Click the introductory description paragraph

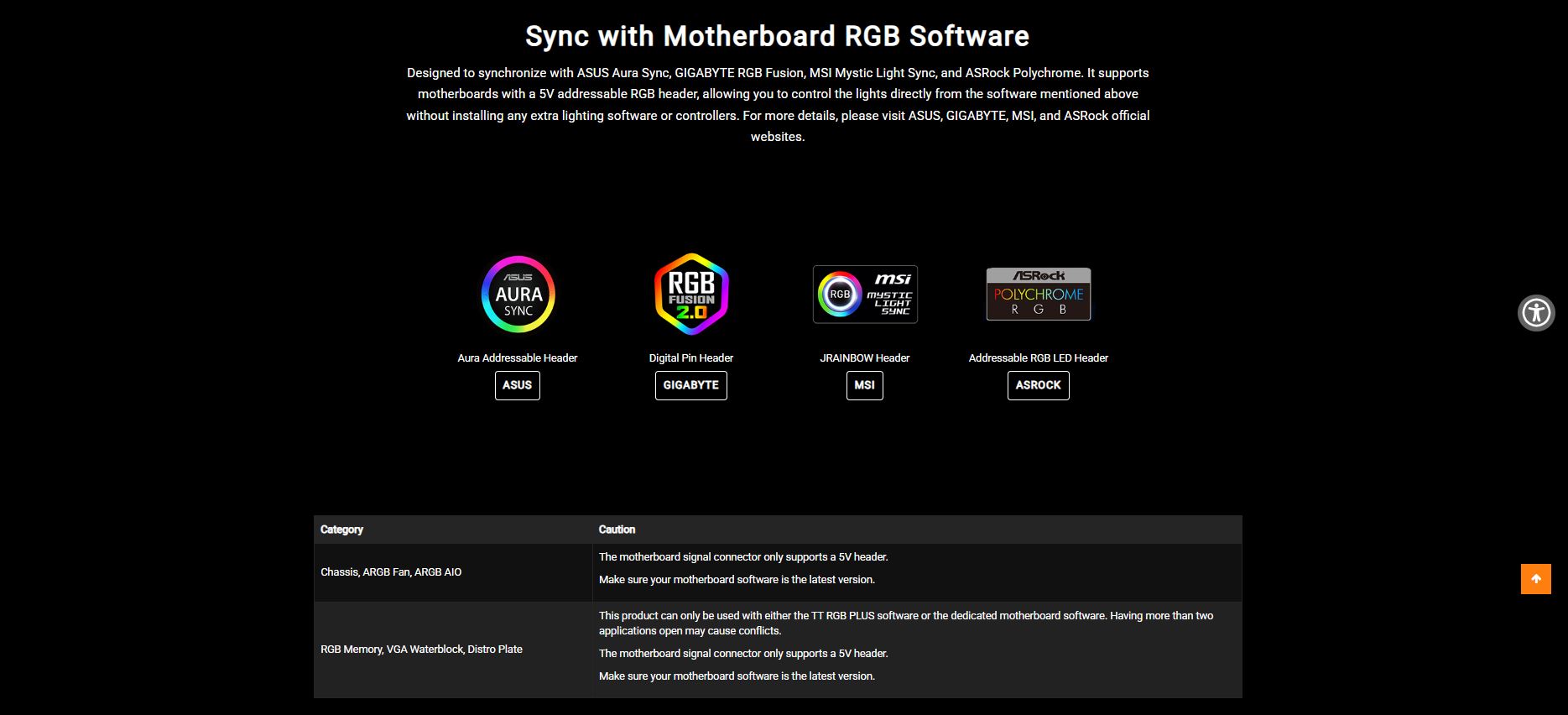[778, 105]
